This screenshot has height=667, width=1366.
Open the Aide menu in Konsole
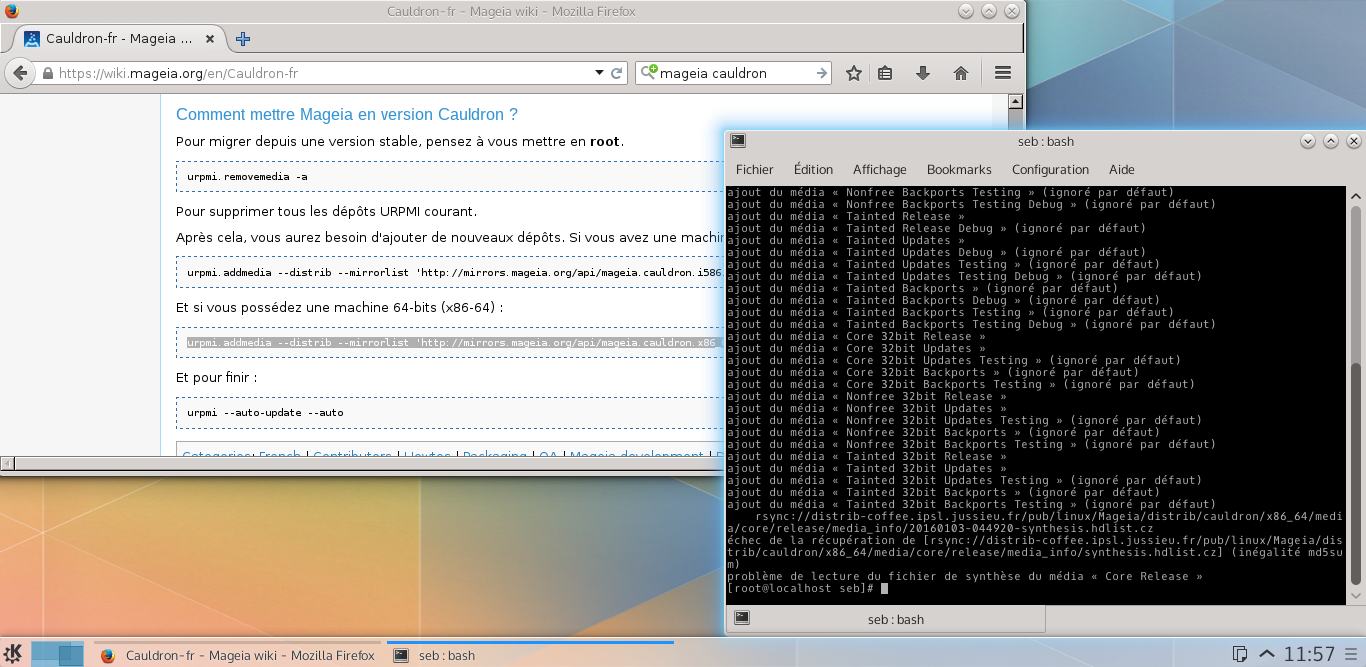[x=1122, y=169]
